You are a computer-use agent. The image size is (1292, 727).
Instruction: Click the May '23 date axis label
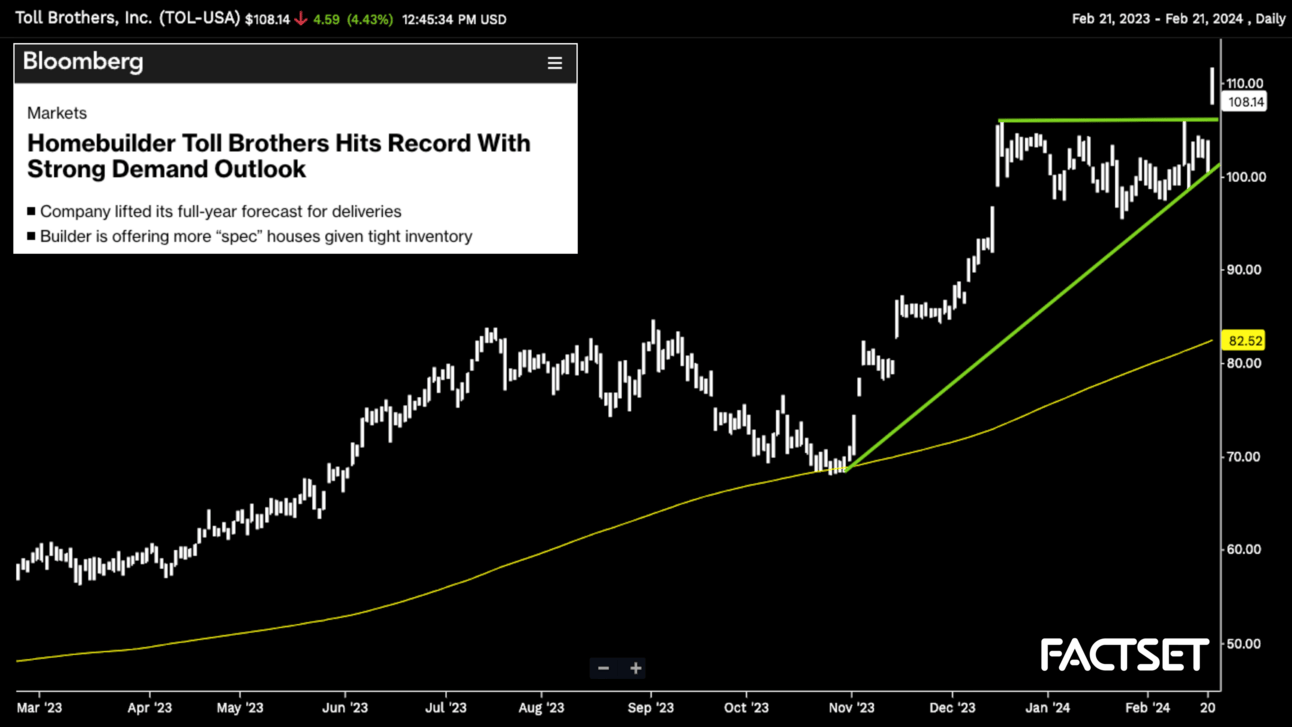pos(240,708)
